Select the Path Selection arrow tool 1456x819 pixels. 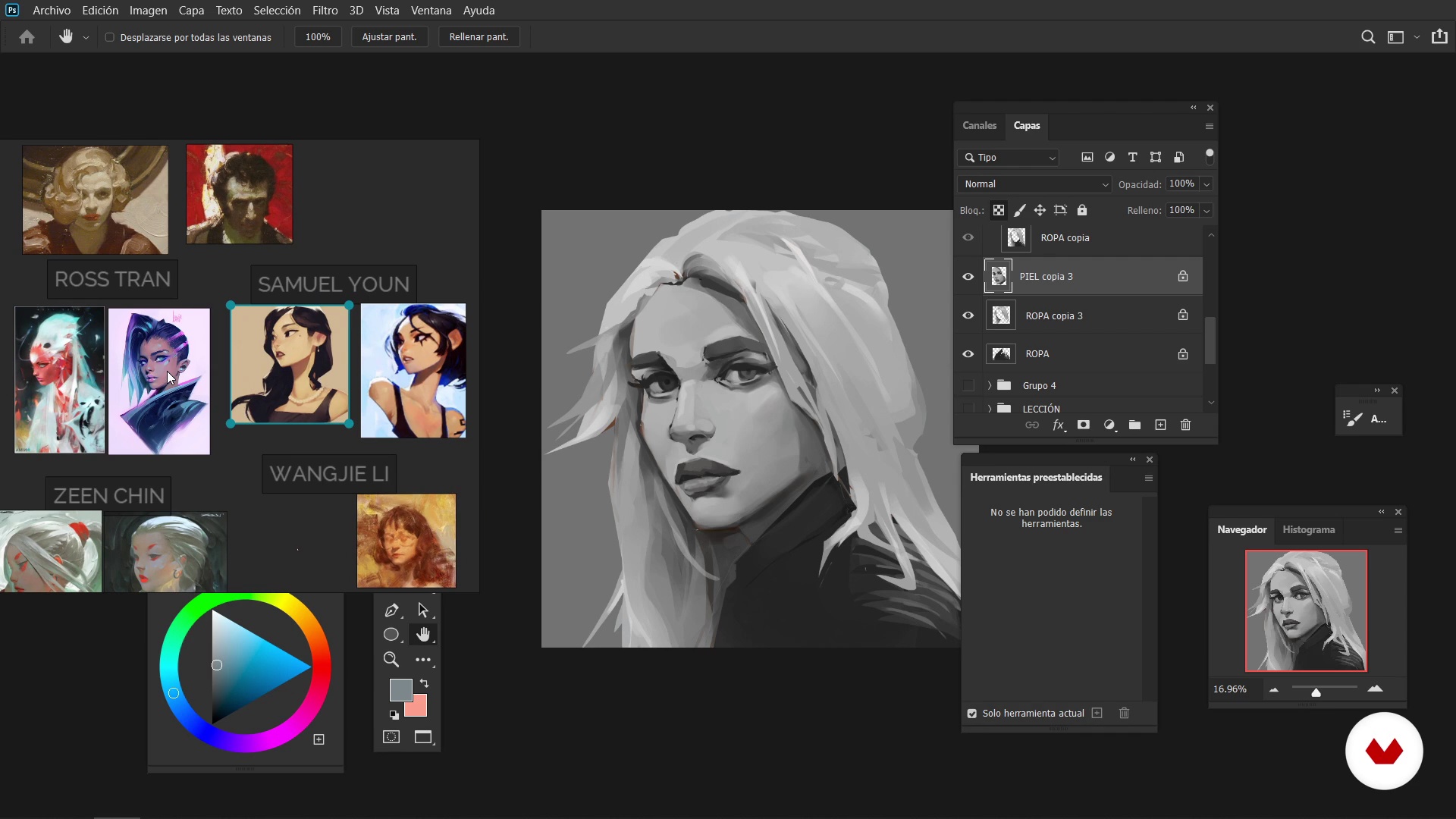(x=423, y=610)
